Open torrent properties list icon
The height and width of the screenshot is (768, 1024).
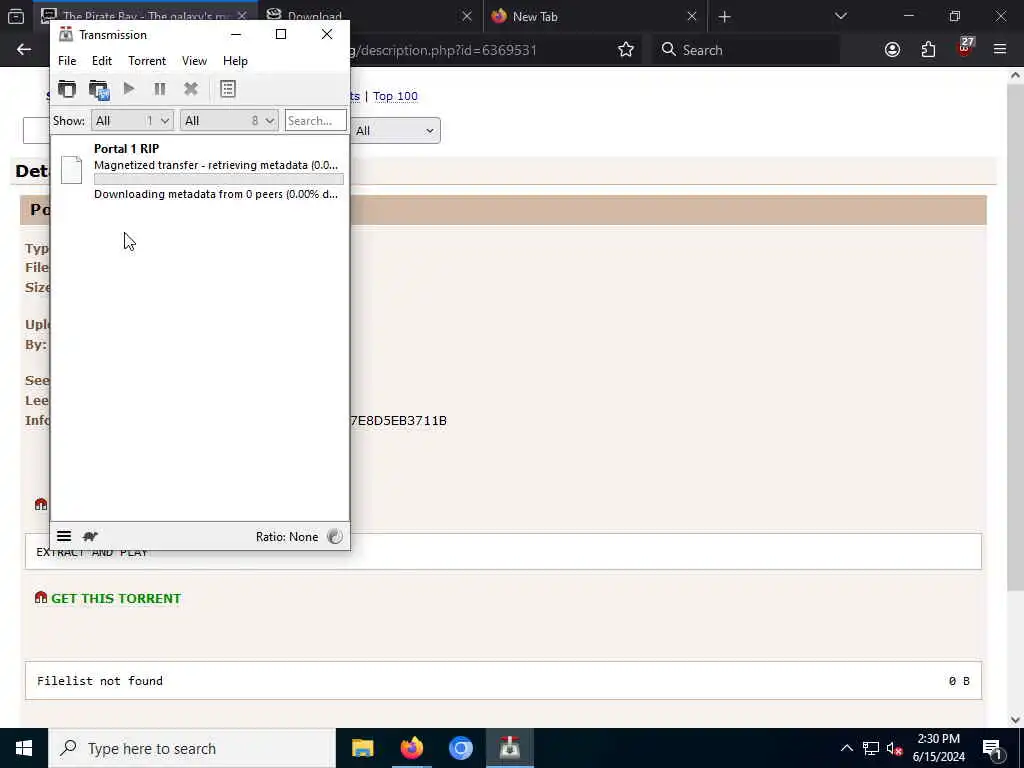227,89
